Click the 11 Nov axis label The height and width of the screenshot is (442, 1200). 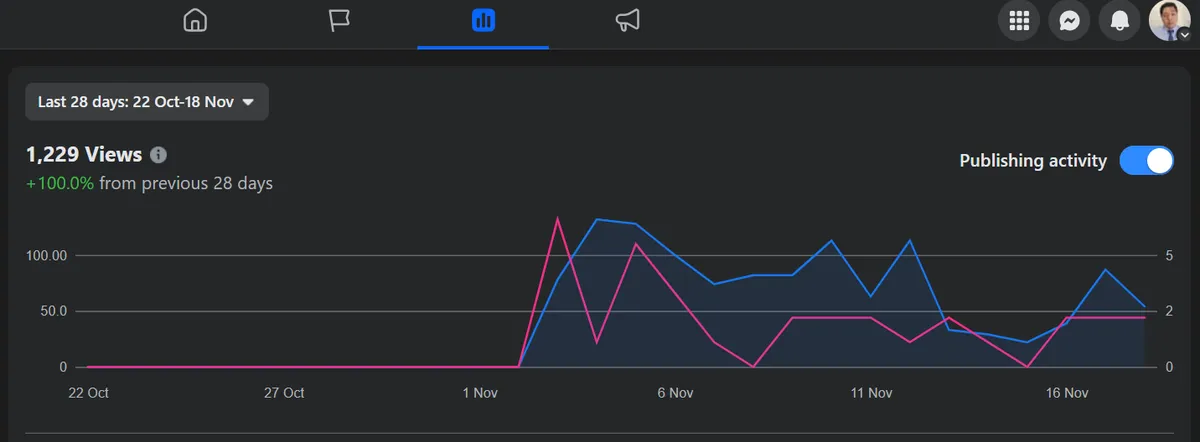[x=871, y=393]
